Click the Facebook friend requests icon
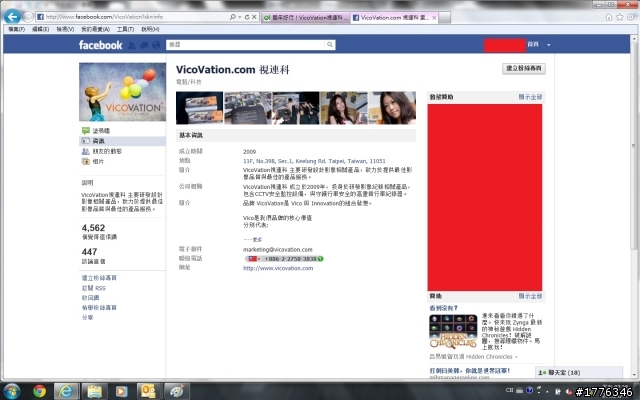640x400 pixels. click(131, 45)
